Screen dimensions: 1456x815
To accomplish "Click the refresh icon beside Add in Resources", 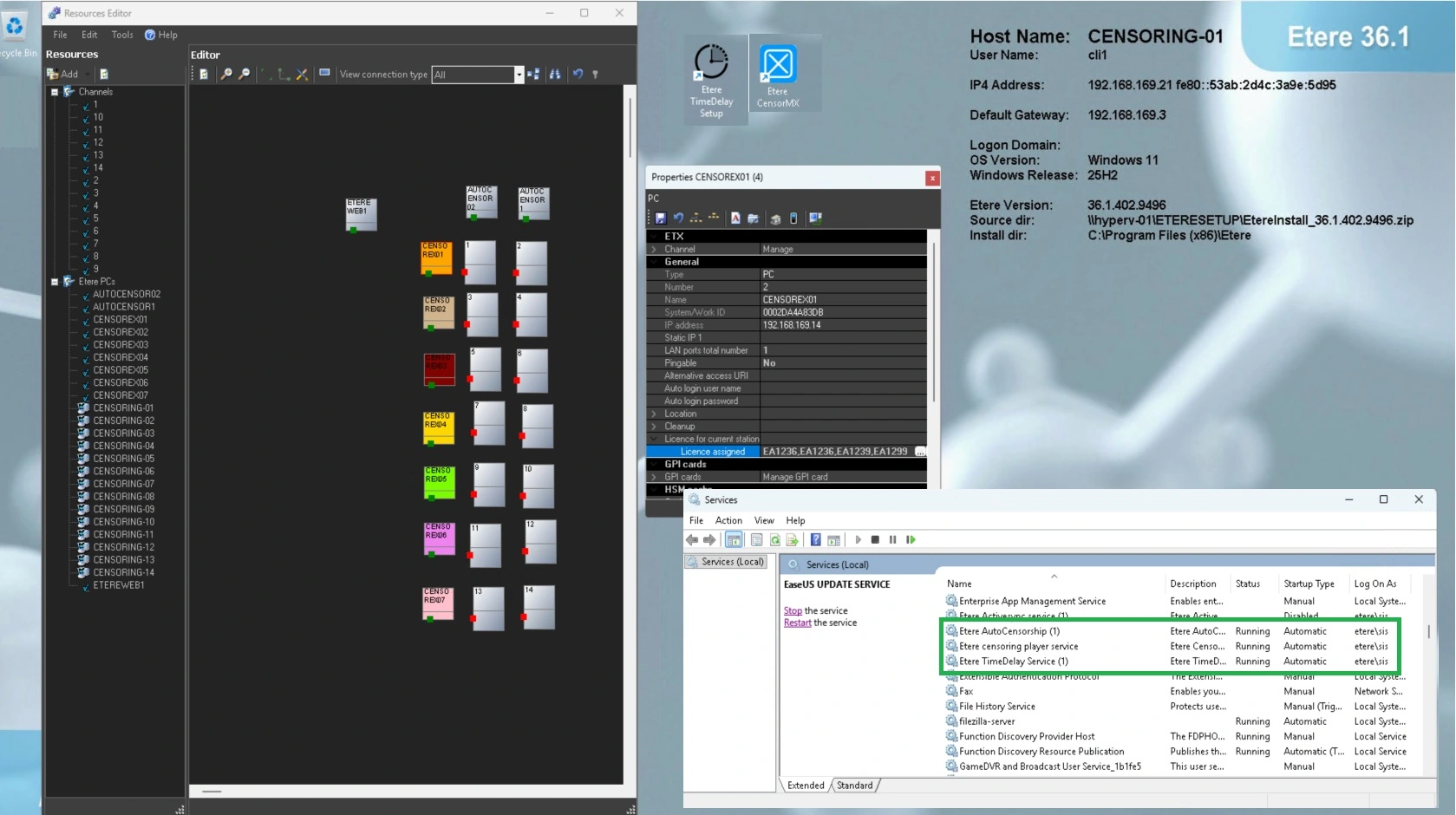I will (104, 75).
